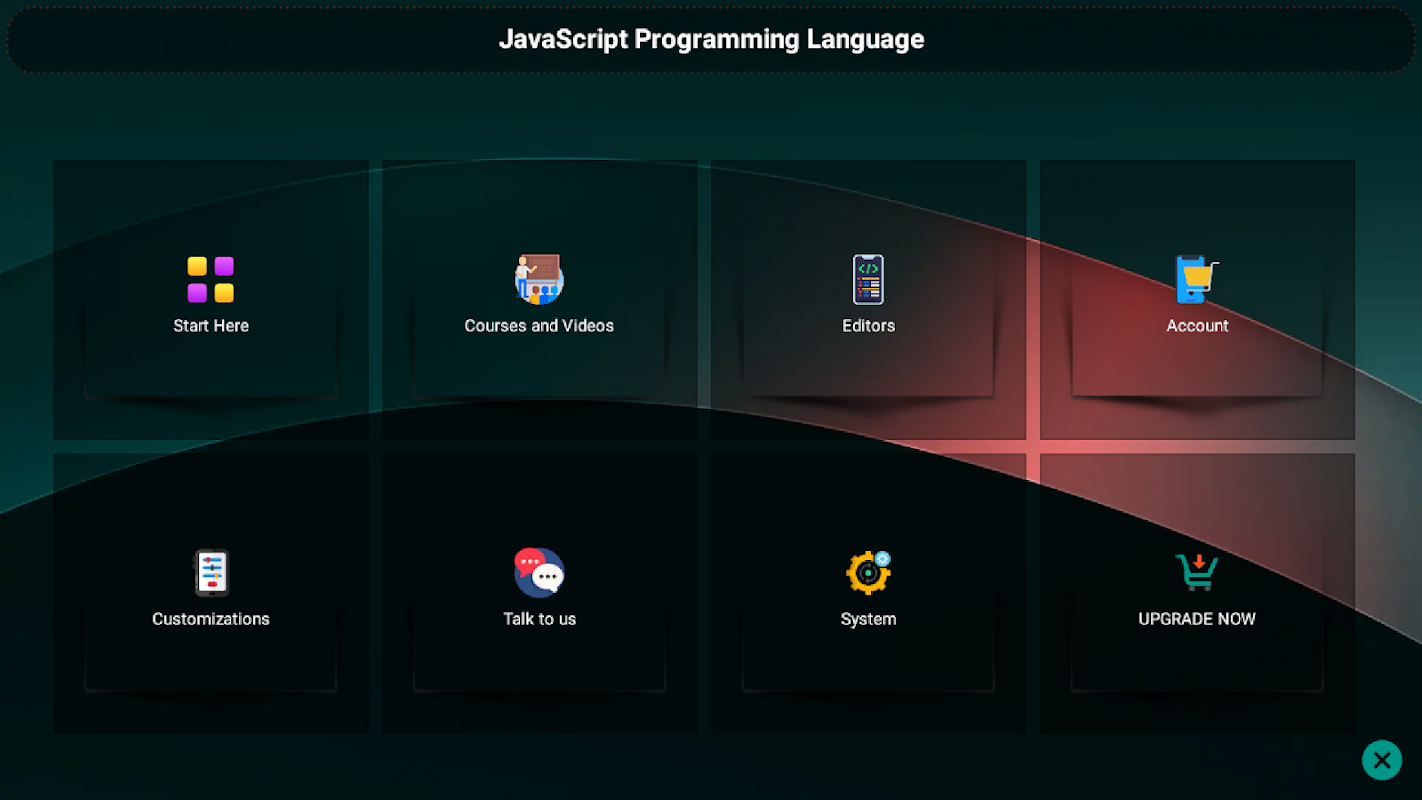Open the teacher icon for Courses and Videos

(x=539, y=279)
